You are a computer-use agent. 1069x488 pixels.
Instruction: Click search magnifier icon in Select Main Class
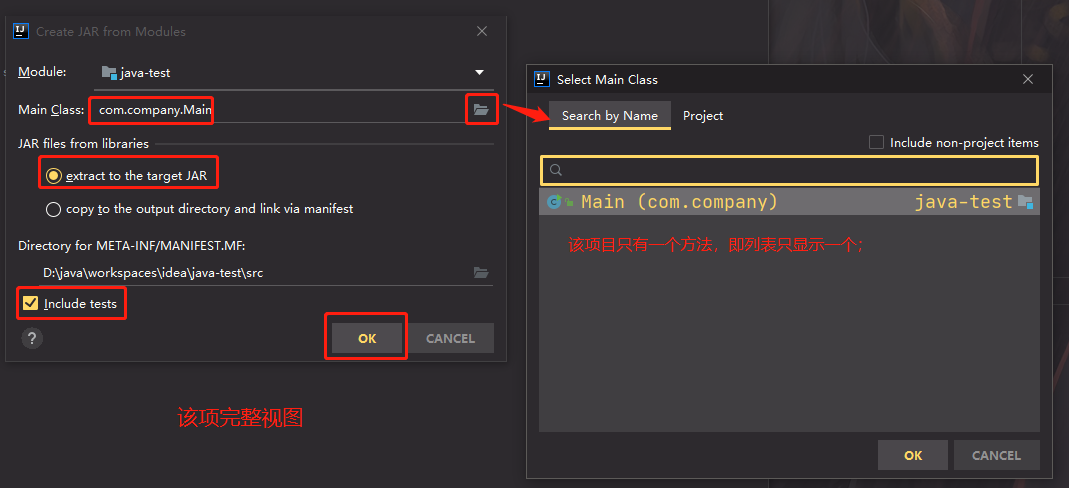tap(556, 170)
